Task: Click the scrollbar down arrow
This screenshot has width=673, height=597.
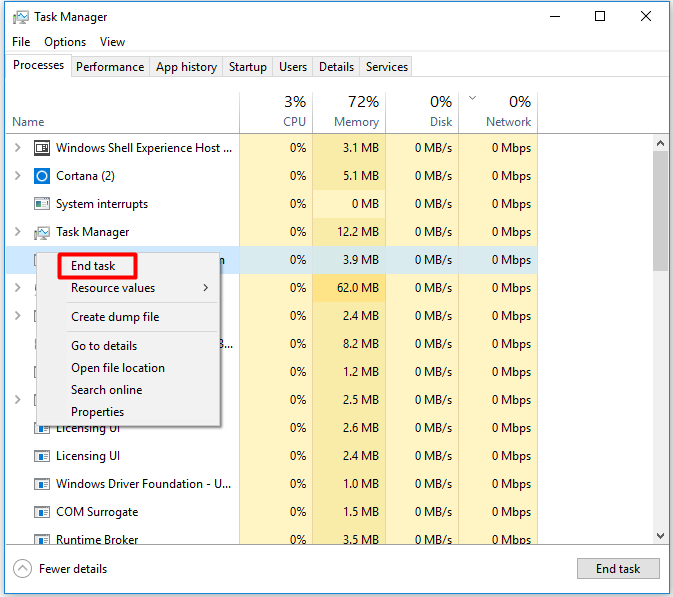Action: point(661,536)
